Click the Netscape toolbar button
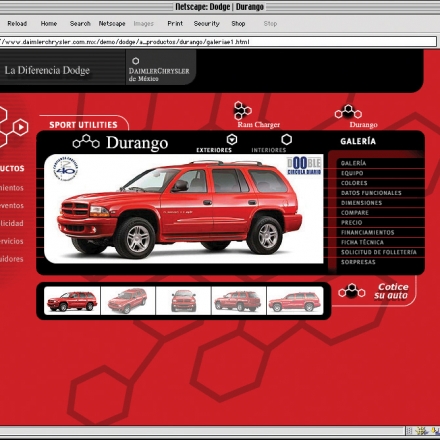The image size is (440, 440). [x=112, y=24]
